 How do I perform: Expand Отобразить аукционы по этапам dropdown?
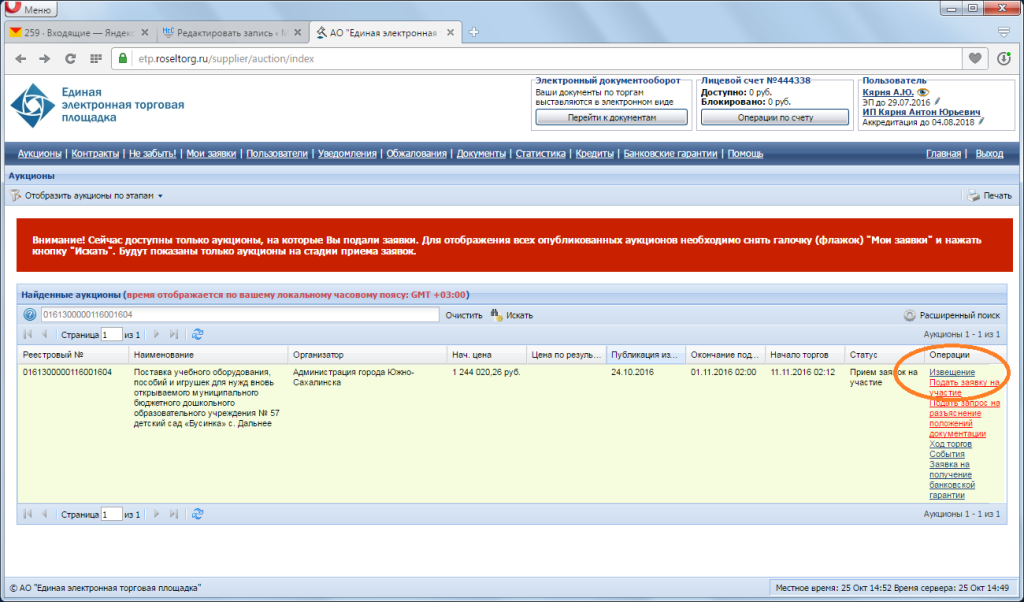(87, 195)
